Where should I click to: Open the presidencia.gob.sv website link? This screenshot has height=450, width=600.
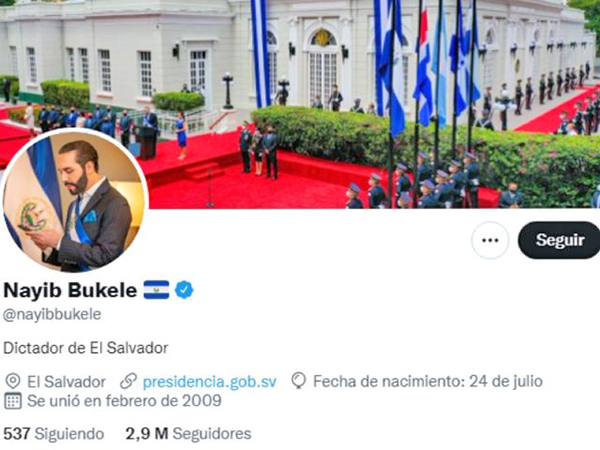click(209, 382)
